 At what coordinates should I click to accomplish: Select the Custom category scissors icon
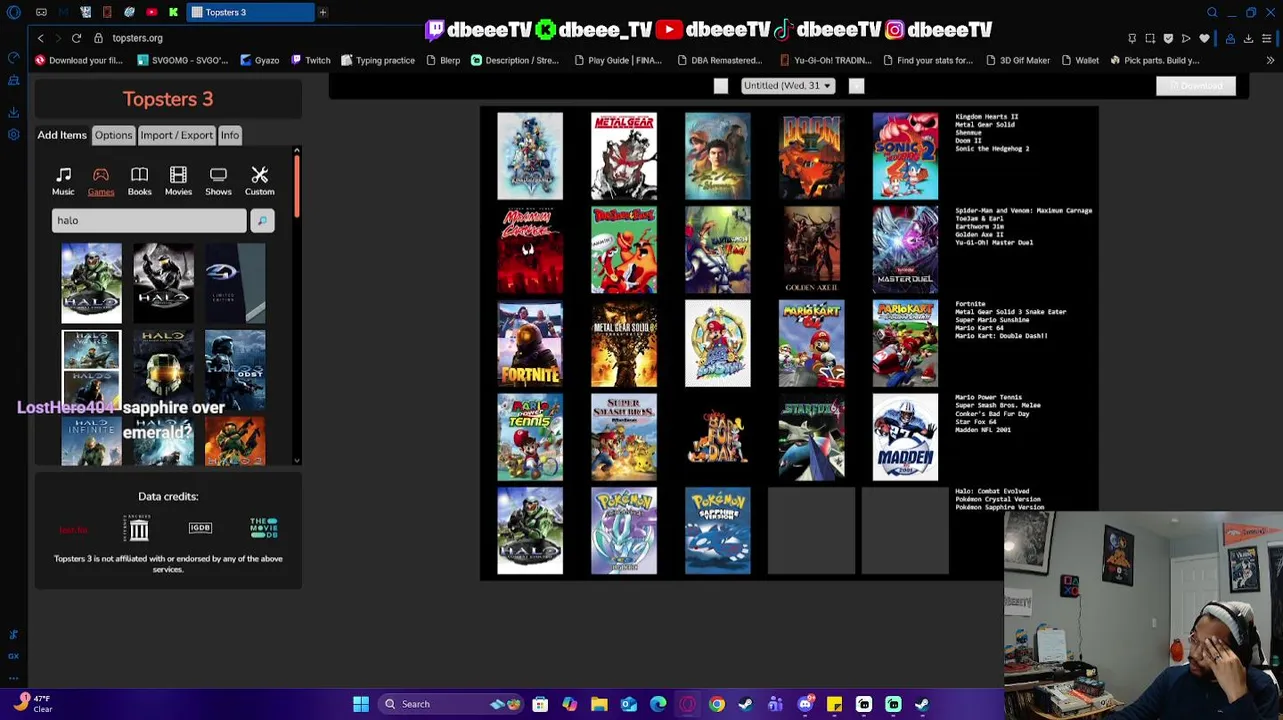259,181
